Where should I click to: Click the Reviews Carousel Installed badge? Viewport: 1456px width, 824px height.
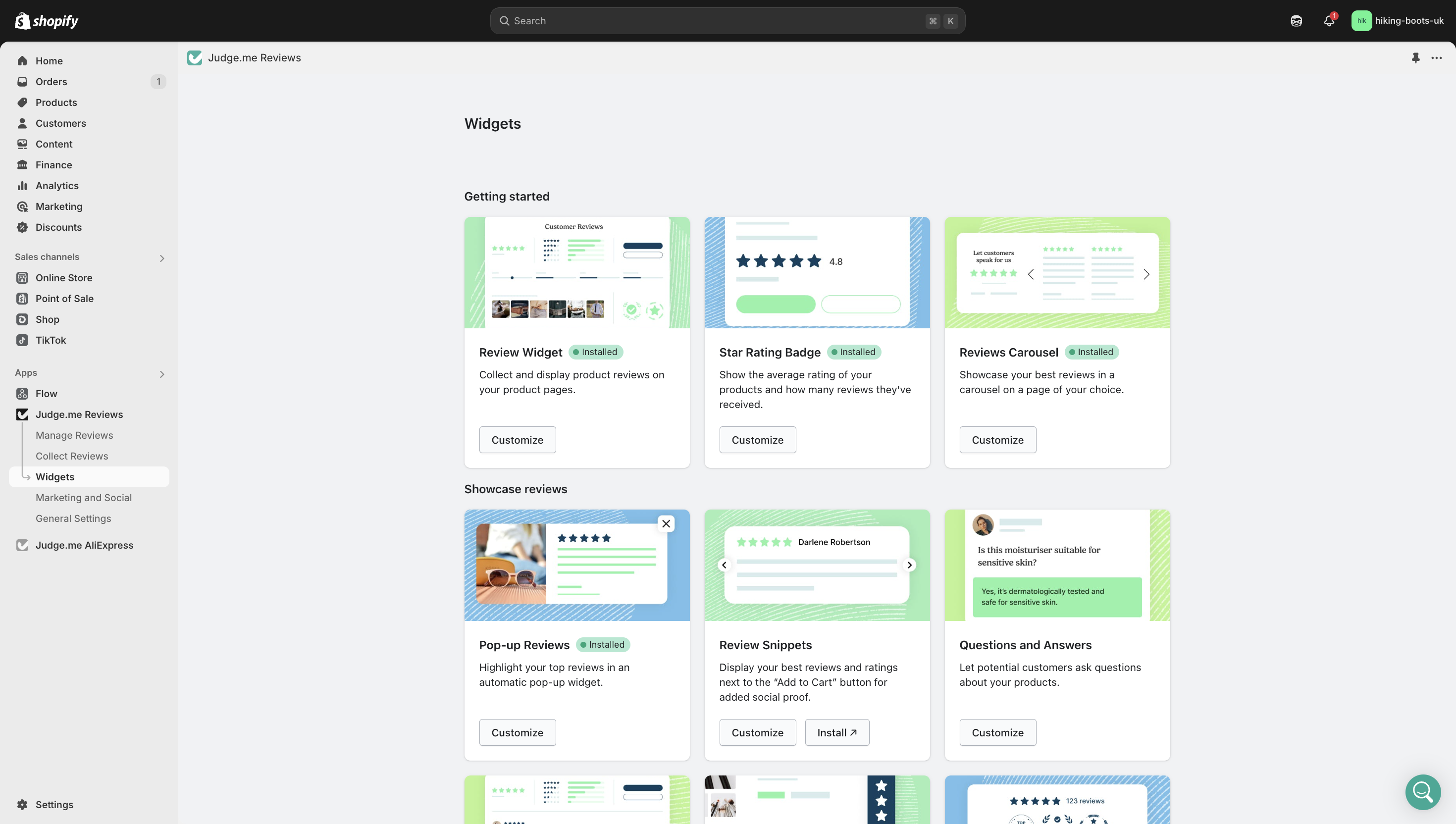(1092, 352)
